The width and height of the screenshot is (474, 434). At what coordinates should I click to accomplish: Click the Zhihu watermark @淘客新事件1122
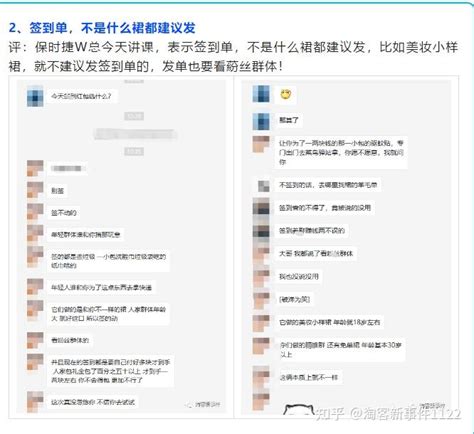coord(388,413)
